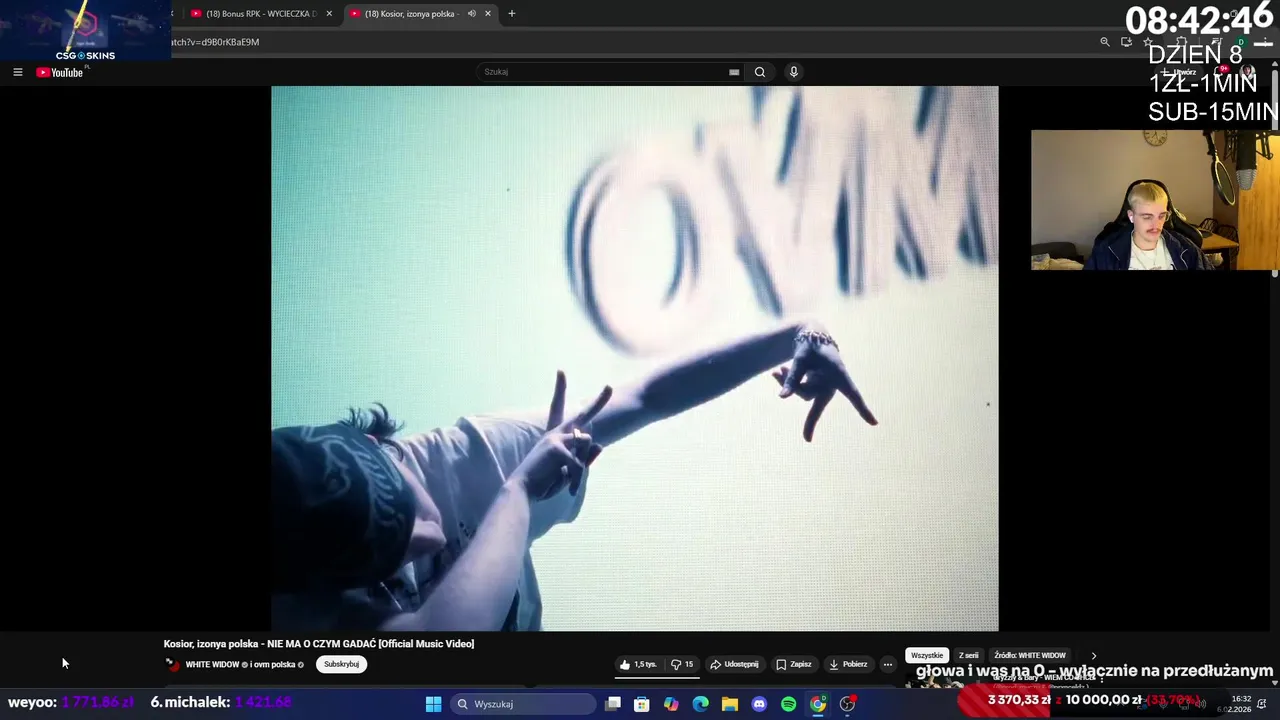Open OBS Studio from the taskbar

coord(848,704)
